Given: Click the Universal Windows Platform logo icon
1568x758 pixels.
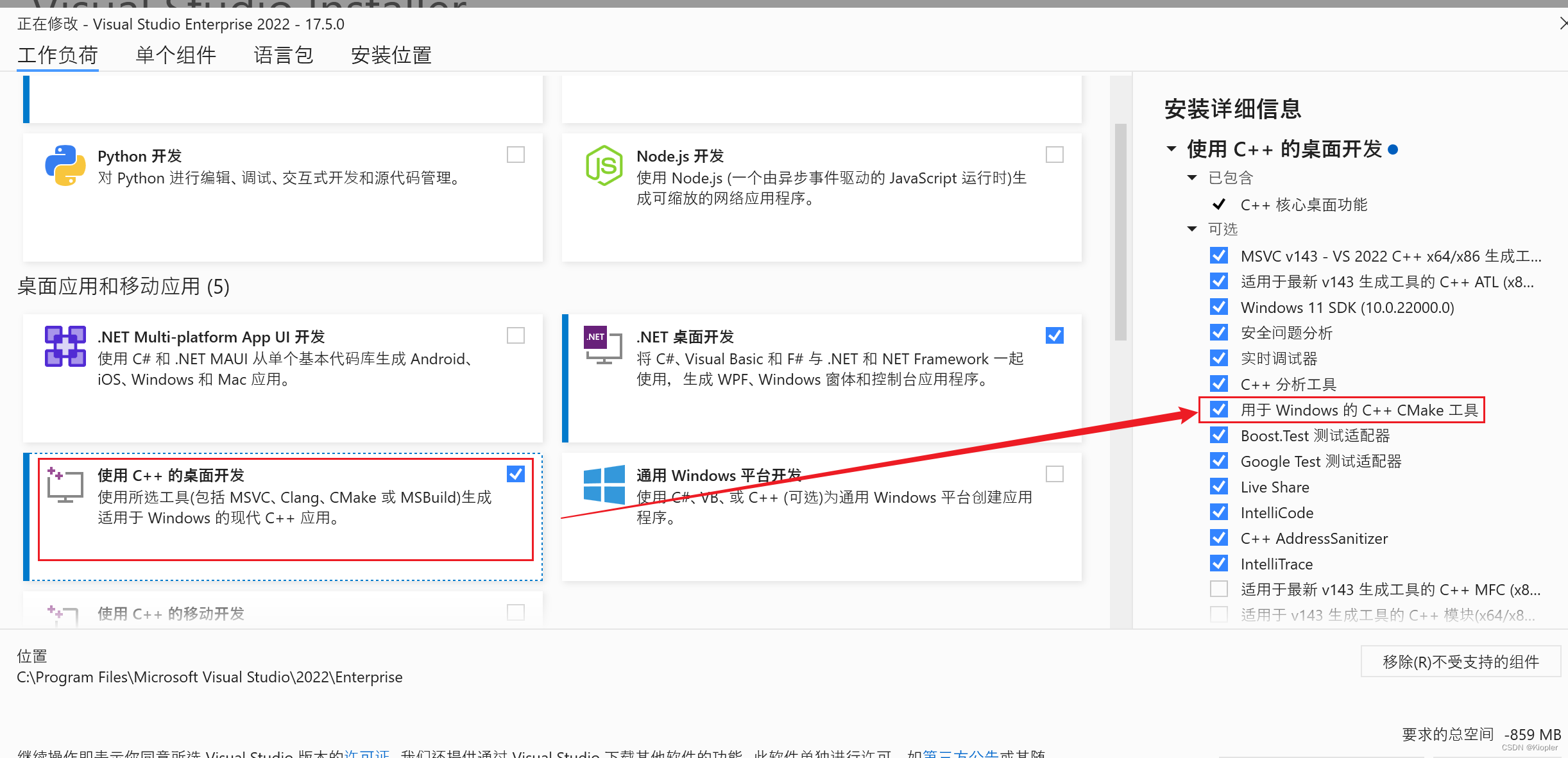Looking at the screenshot, I should pyautogui.click(x=604, y=485).
